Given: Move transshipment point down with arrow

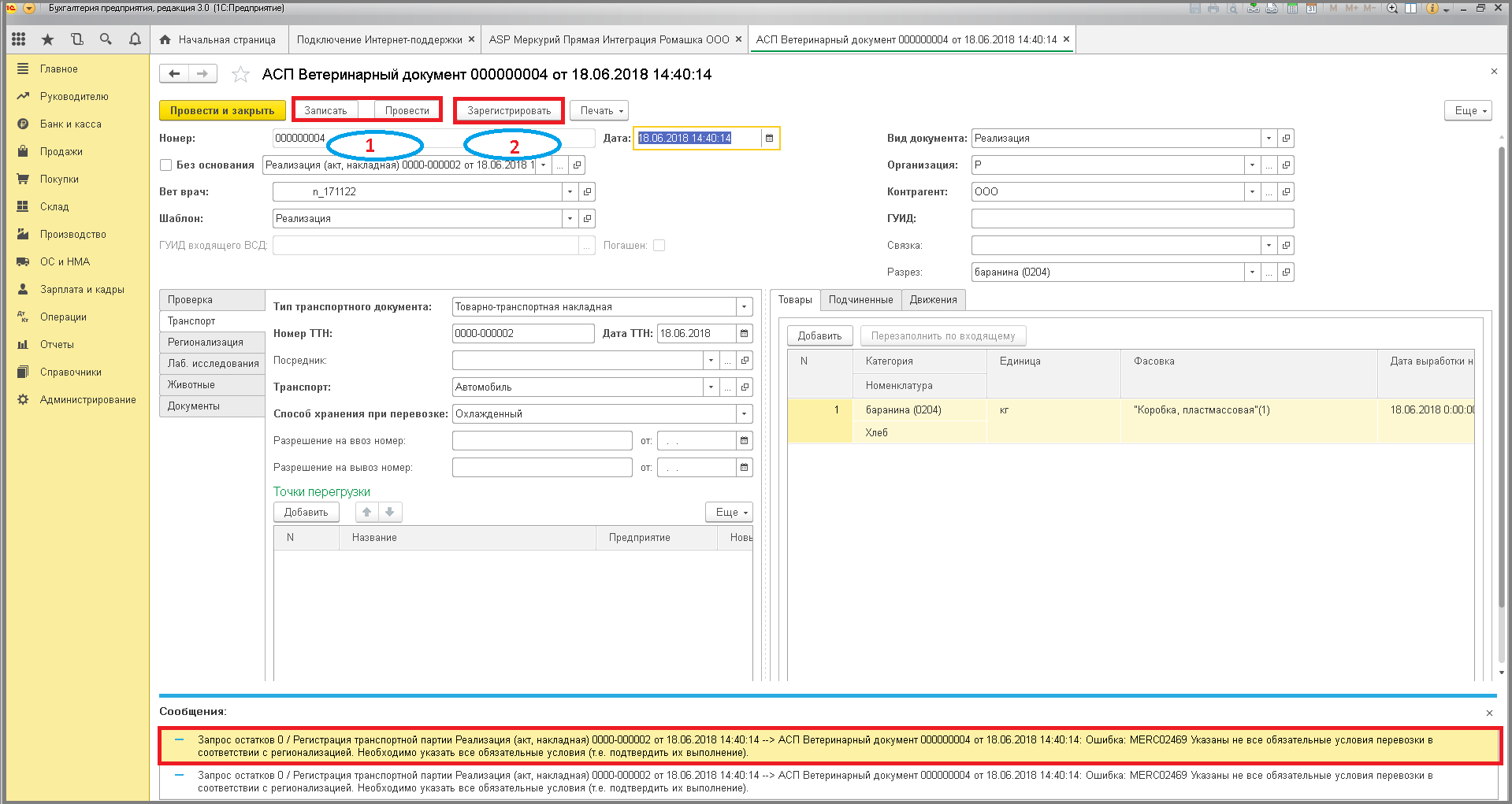Looking at the screenshot, I should 390,512.
